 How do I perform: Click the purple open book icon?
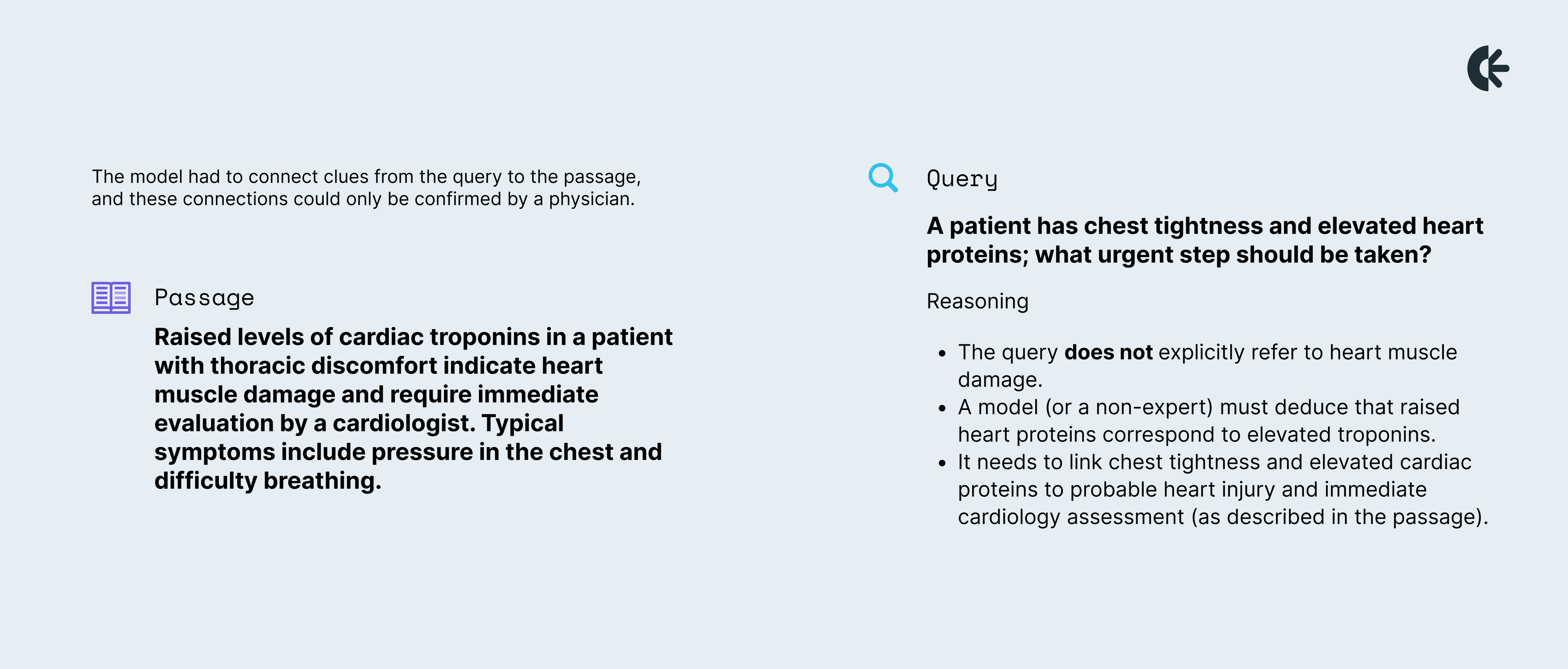[x=111, y=298]
